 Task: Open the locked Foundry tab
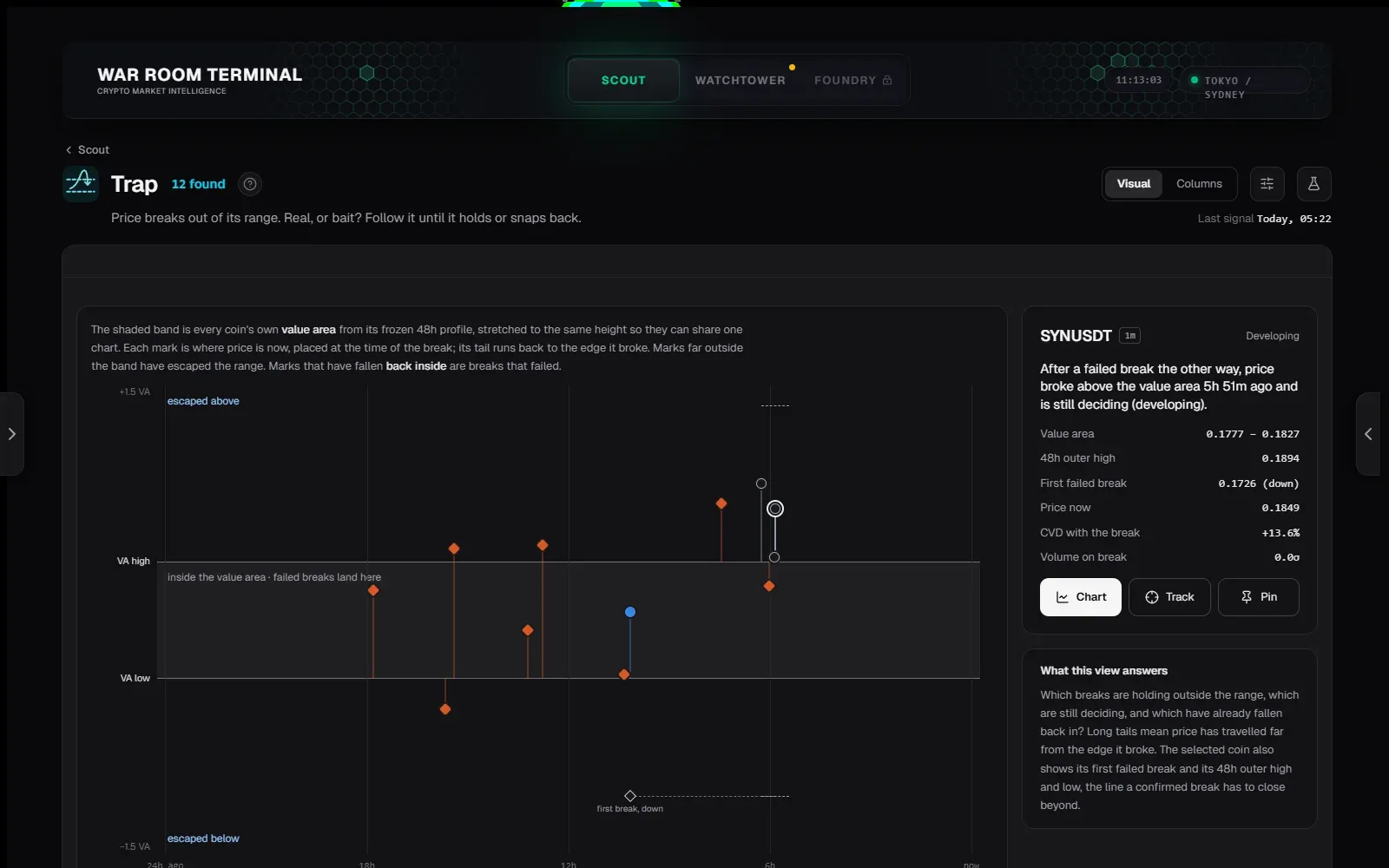coord(852,80)
